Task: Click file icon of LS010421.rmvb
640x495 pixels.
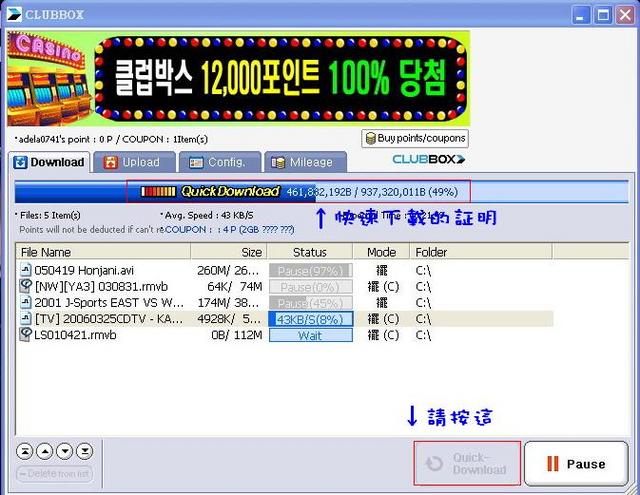Action: [x=26, y=334]
